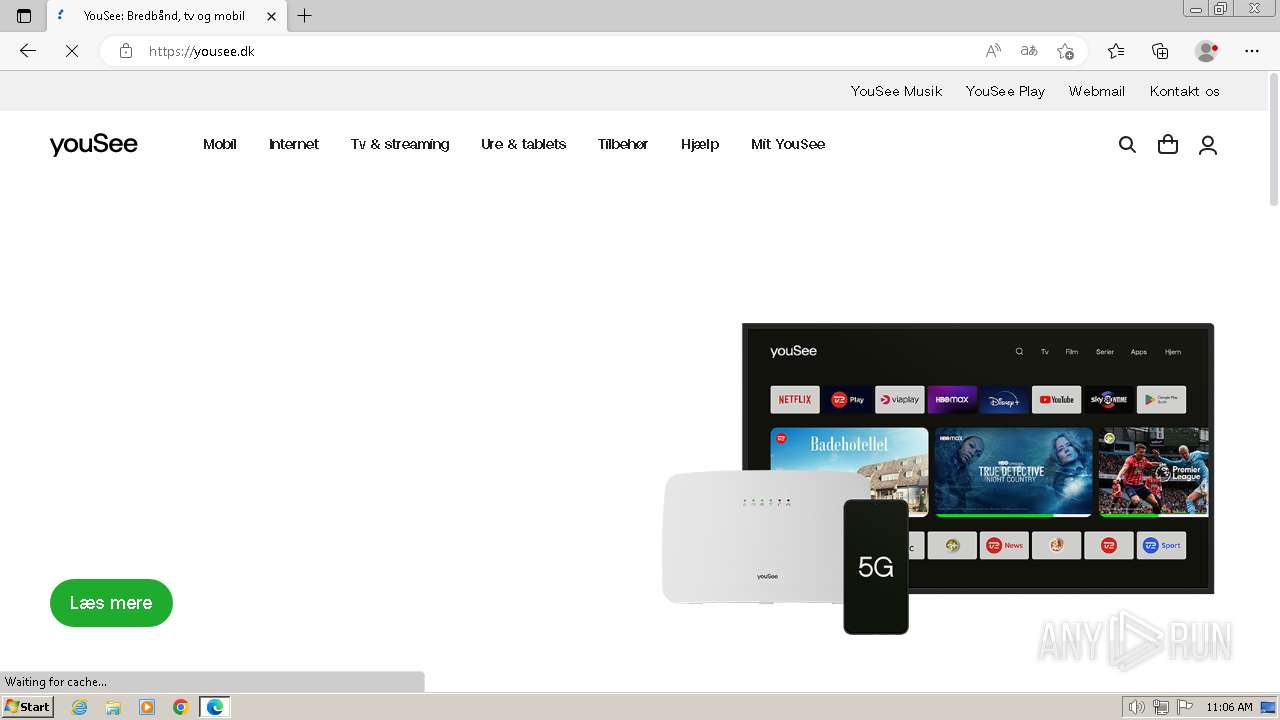Open the shopping basket icon
This screenshot has width=1280, height=720.
[1167, 145]
